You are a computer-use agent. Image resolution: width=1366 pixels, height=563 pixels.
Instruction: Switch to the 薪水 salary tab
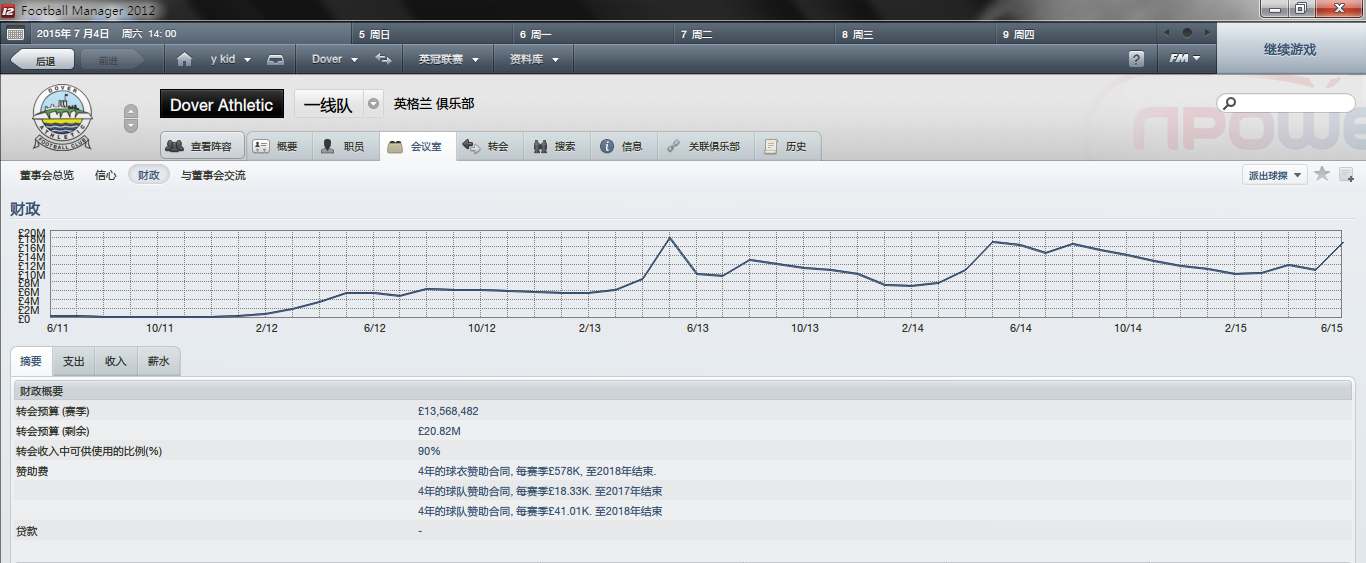coord(159,361)
